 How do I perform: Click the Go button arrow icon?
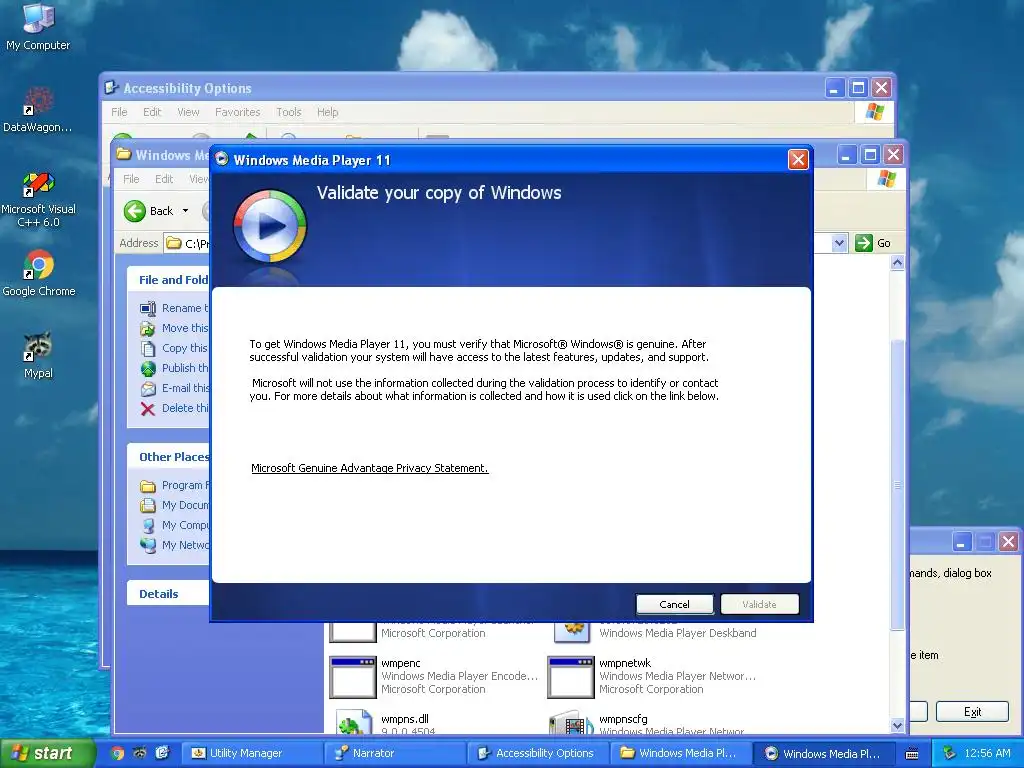coord(863,243)
